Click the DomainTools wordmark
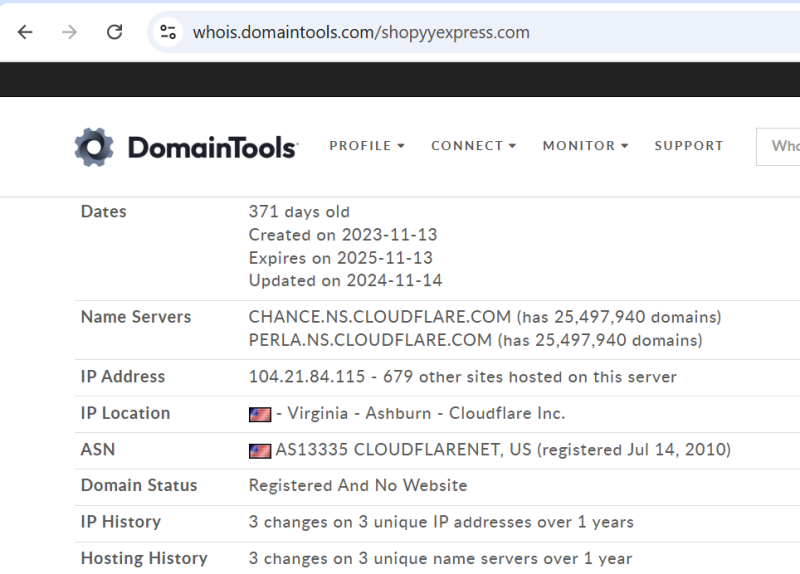Image resolution: width=800 pixels, height=574 pixels. [212, 147]
